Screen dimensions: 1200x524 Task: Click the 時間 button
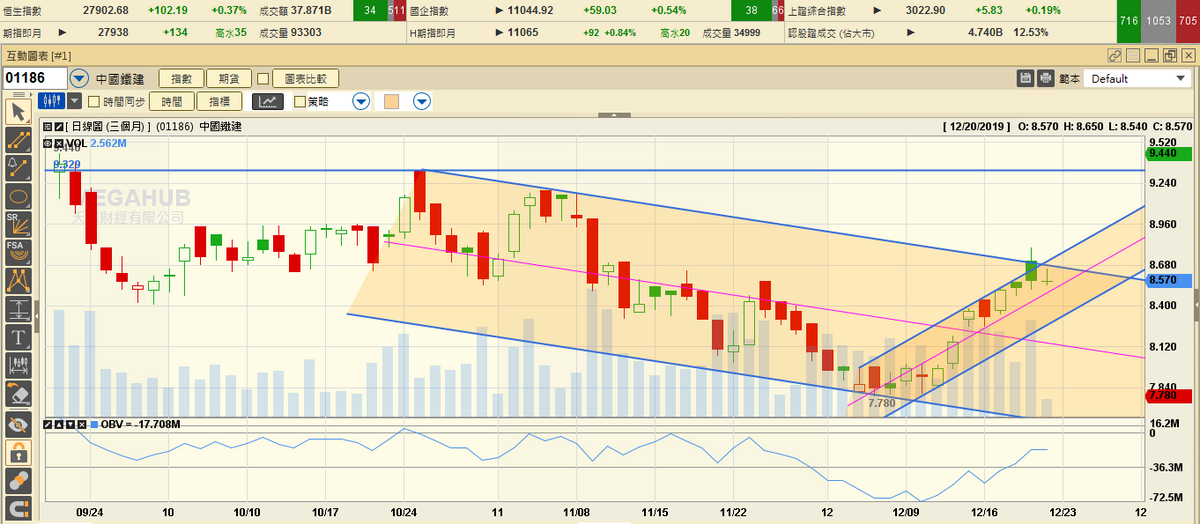coord(171,101)
